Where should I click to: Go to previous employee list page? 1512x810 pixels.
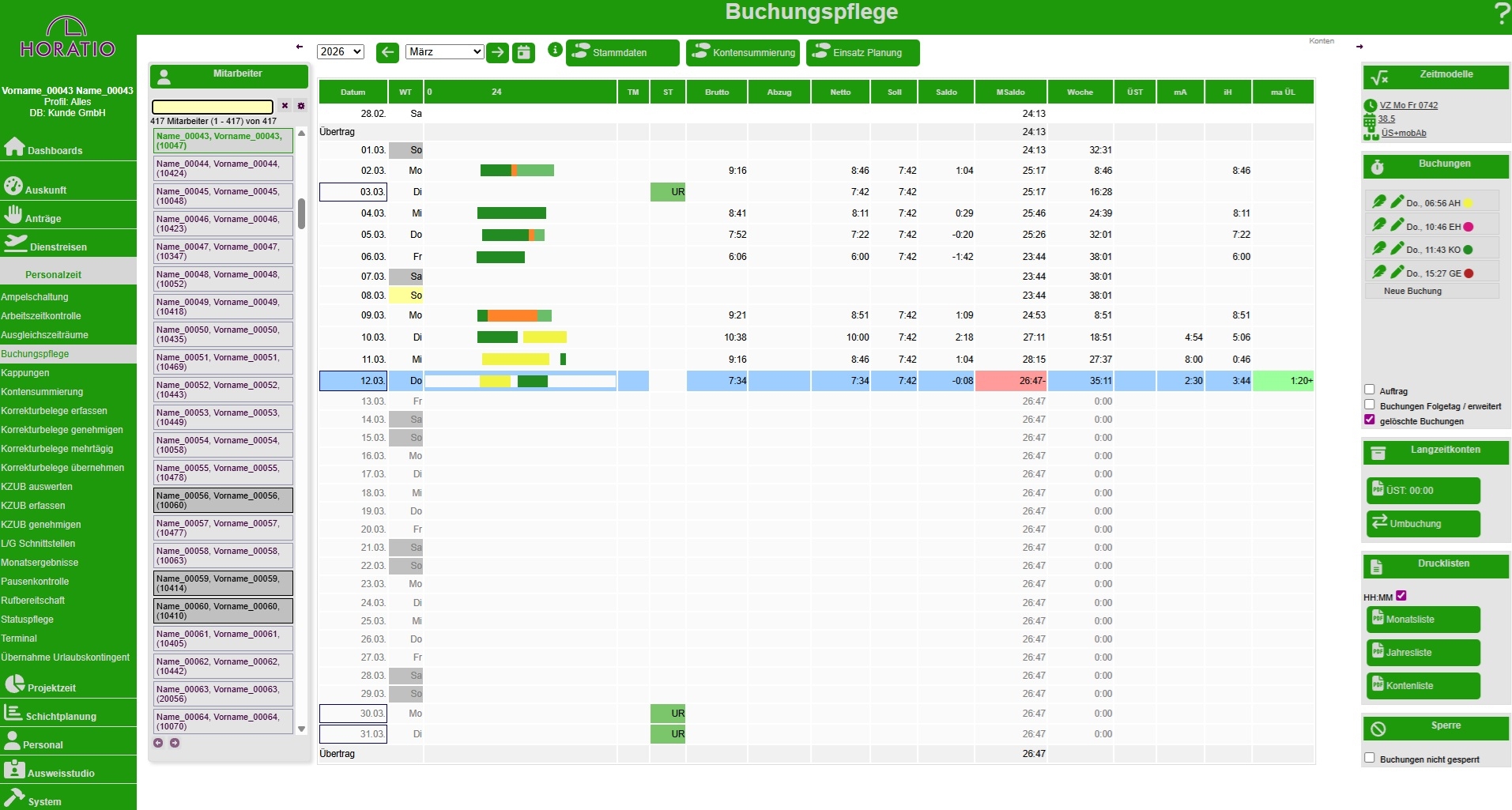(158, 743)
